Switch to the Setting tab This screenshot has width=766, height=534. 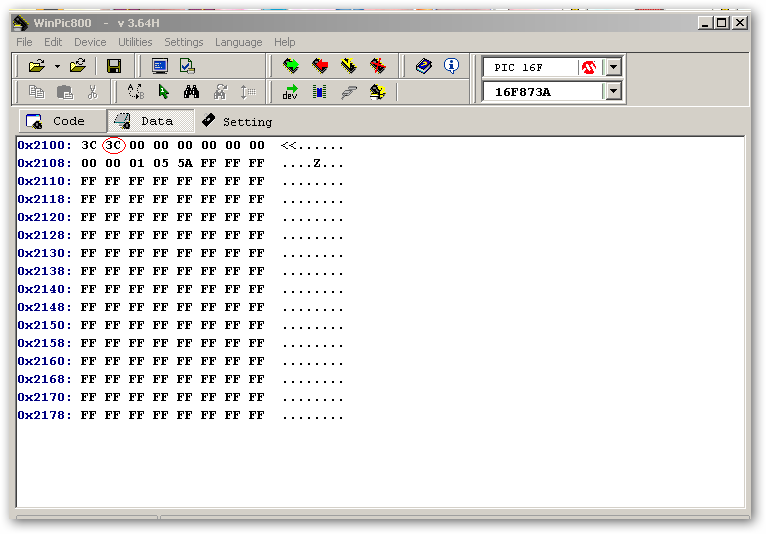[x=238, y=121]
